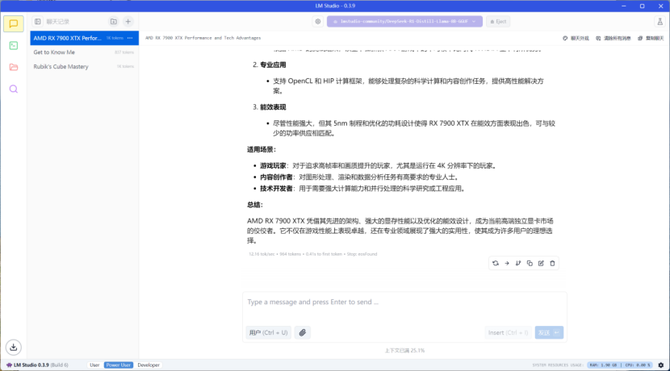
Task: Click the RAM and CPU usage indicator
Action: pos(620,365)
